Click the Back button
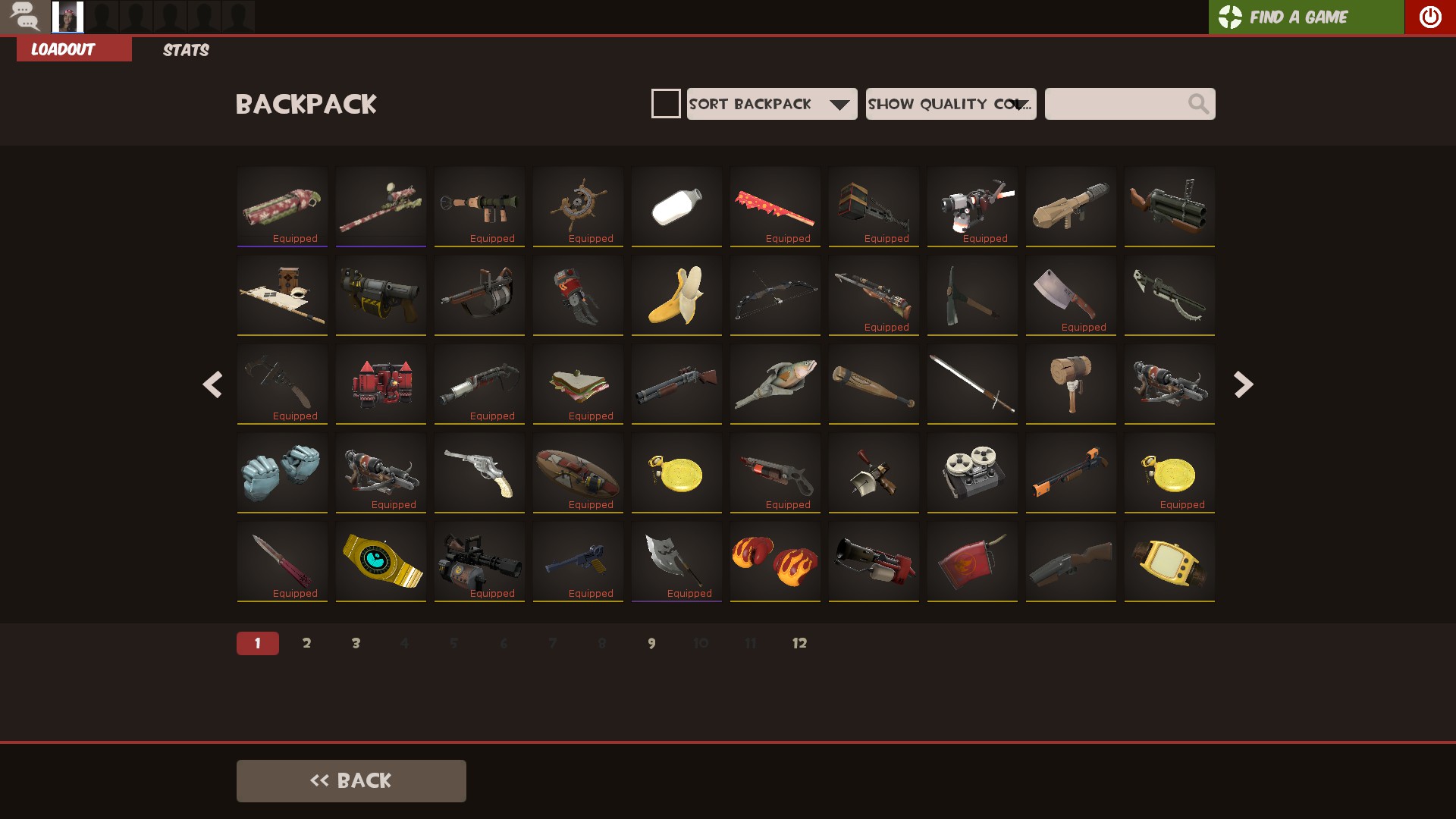Screen dimensions: 1456x819 click(351, 781)
